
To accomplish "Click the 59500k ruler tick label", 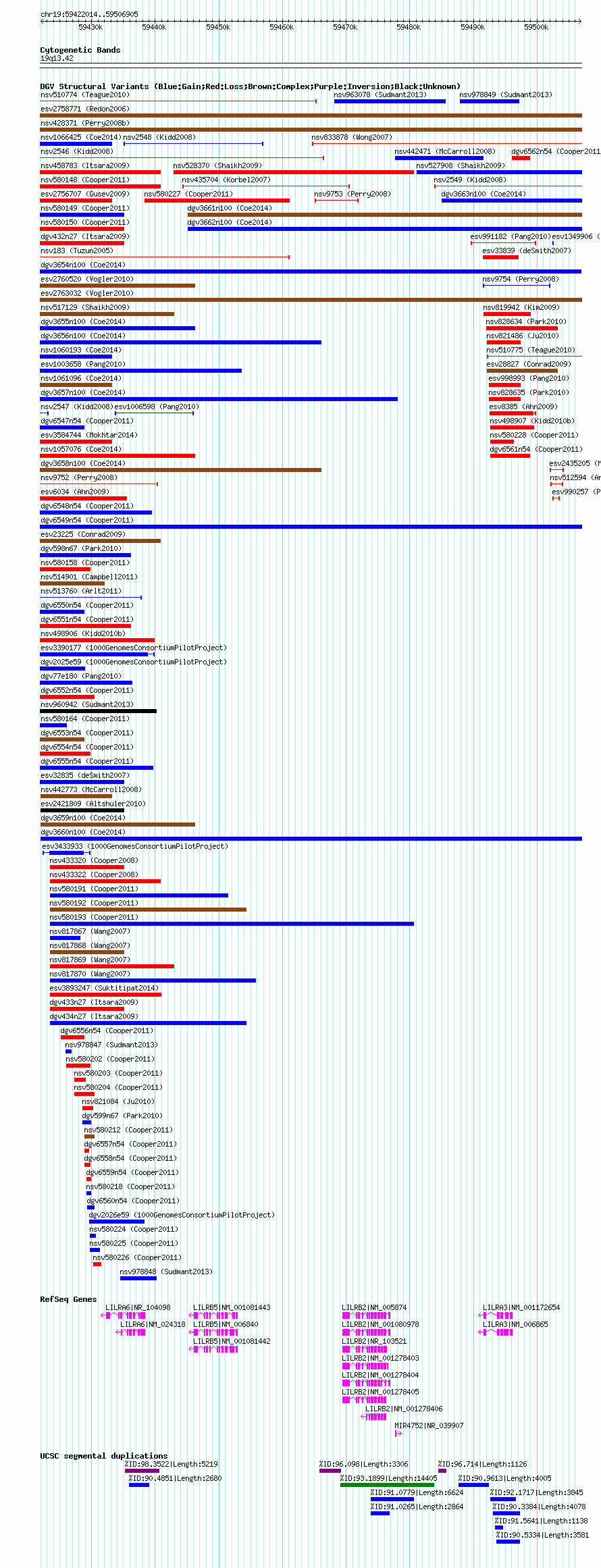I will point(536,27).
